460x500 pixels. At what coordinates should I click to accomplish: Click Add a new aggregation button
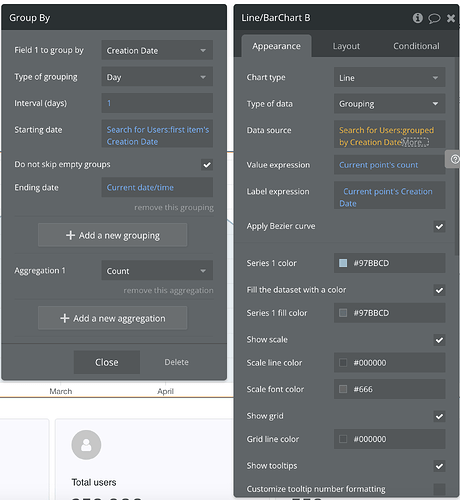[x=112, y=318]
